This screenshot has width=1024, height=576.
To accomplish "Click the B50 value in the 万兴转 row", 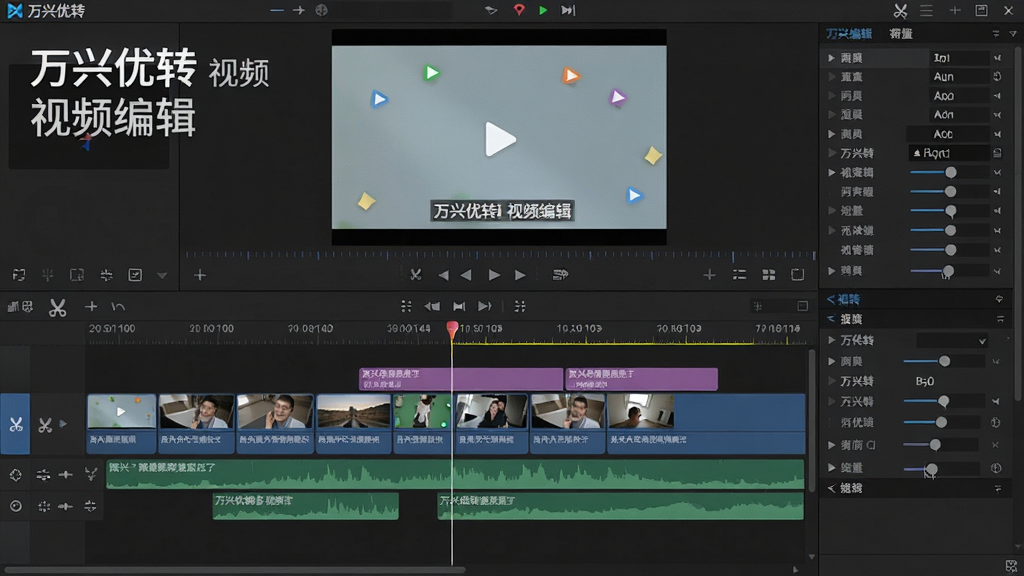I will click(x=925, y=381).
